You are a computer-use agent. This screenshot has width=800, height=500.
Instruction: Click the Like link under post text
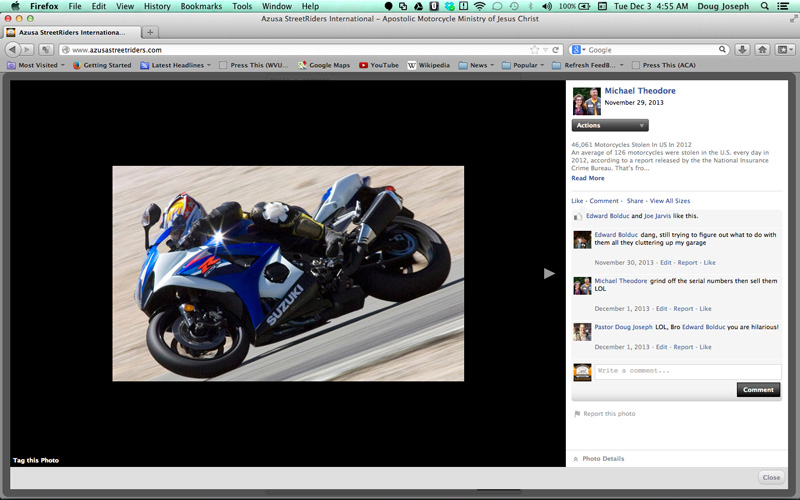tap(577, 201)
